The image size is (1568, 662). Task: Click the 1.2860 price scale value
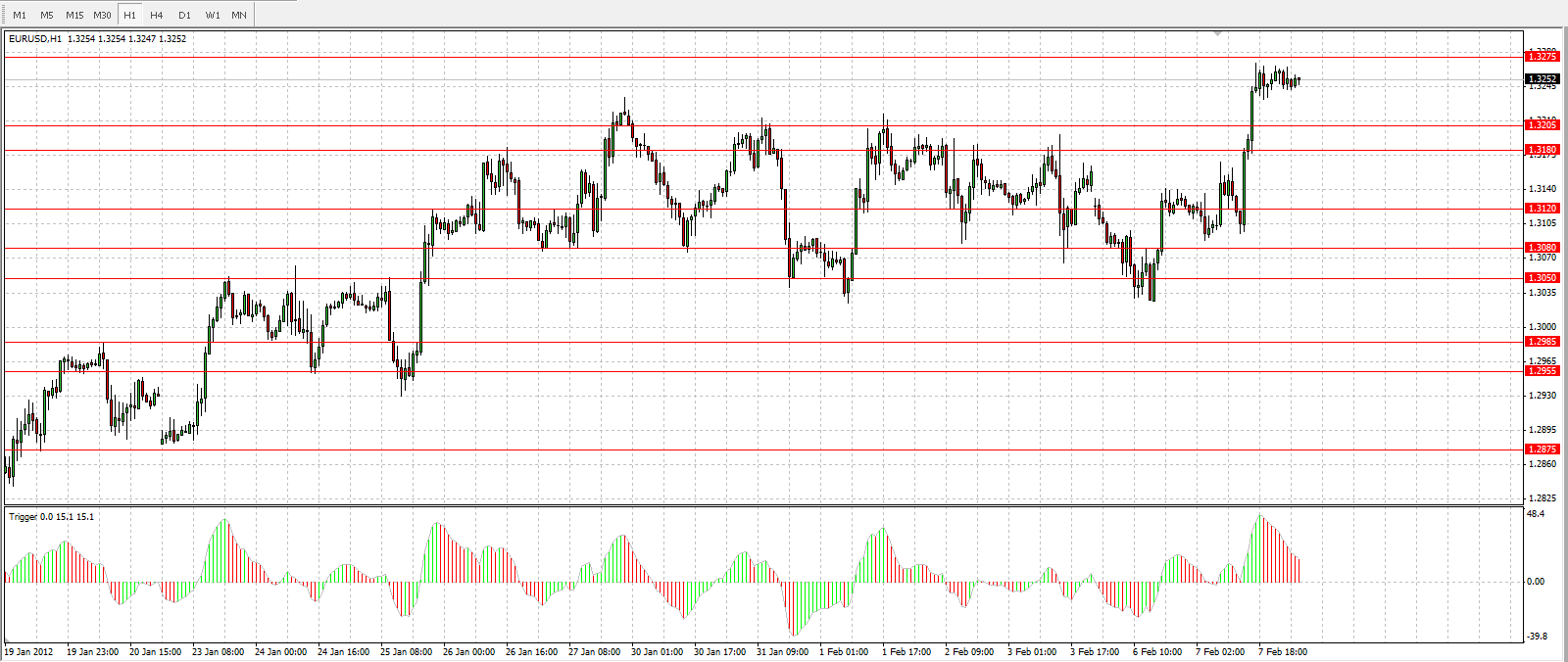coord(1543,464)
